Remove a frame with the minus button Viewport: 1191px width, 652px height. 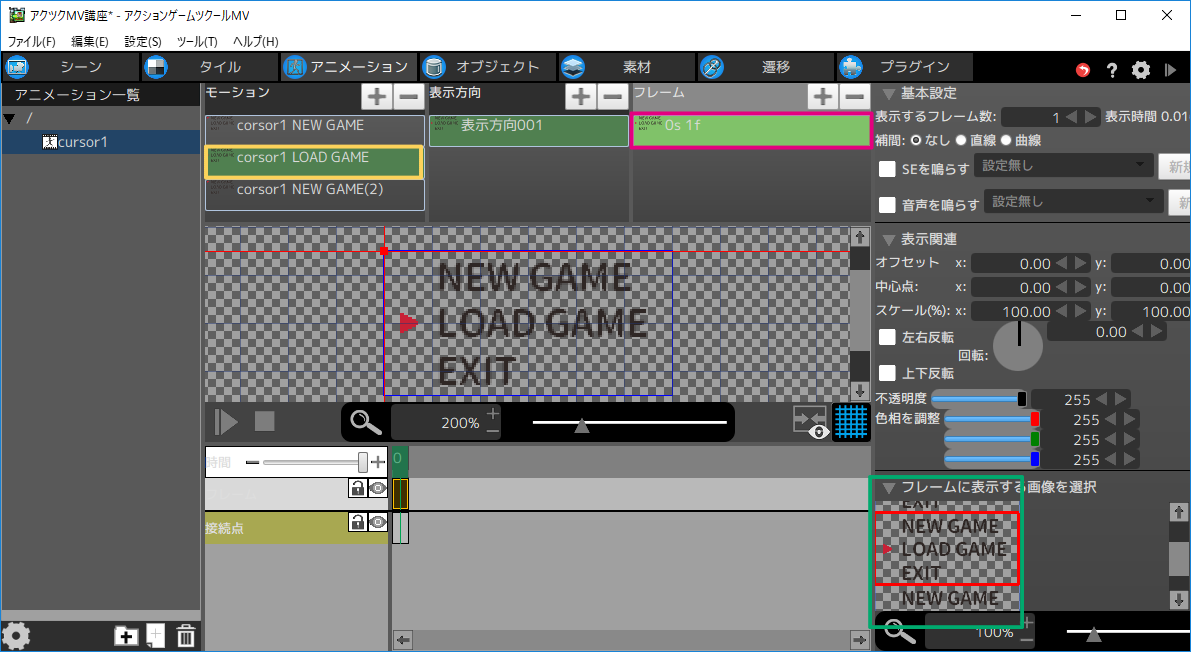854,96
